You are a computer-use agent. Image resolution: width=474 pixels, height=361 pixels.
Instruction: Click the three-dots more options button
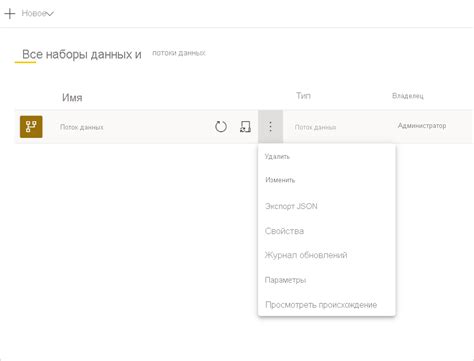(270, 127)
